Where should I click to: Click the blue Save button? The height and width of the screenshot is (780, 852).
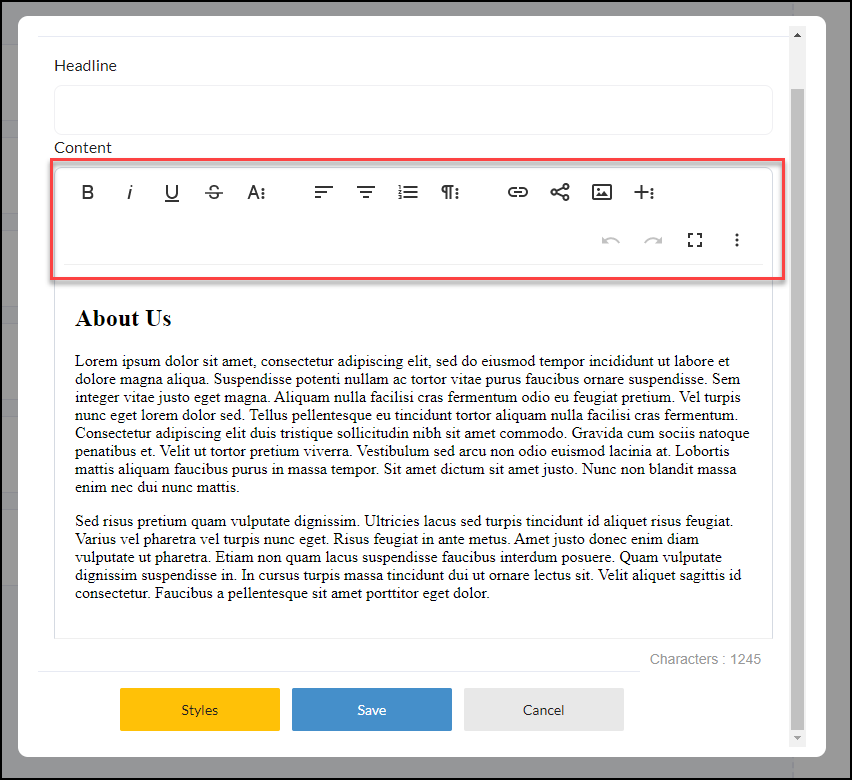pos(372,709)
